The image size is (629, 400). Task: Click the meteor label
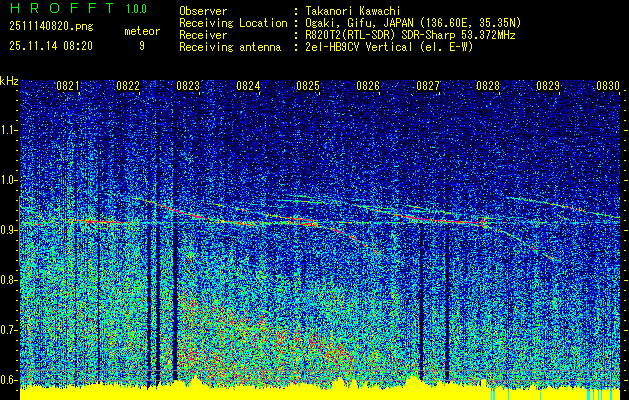click(x=142, y=31)
